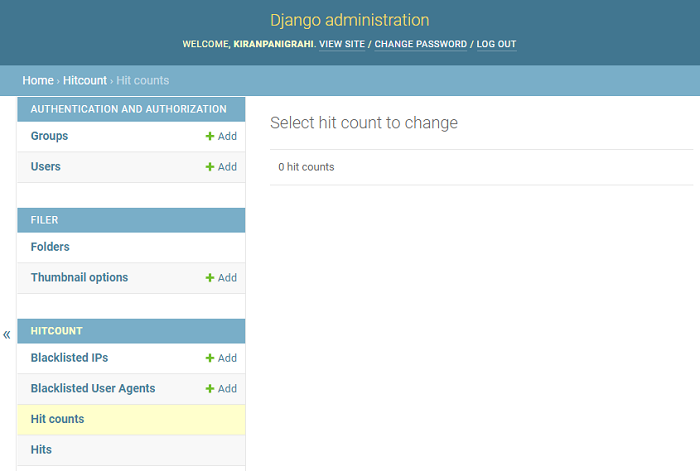Click the Log Out link
The image size is (700, 471).
point(496,44)
